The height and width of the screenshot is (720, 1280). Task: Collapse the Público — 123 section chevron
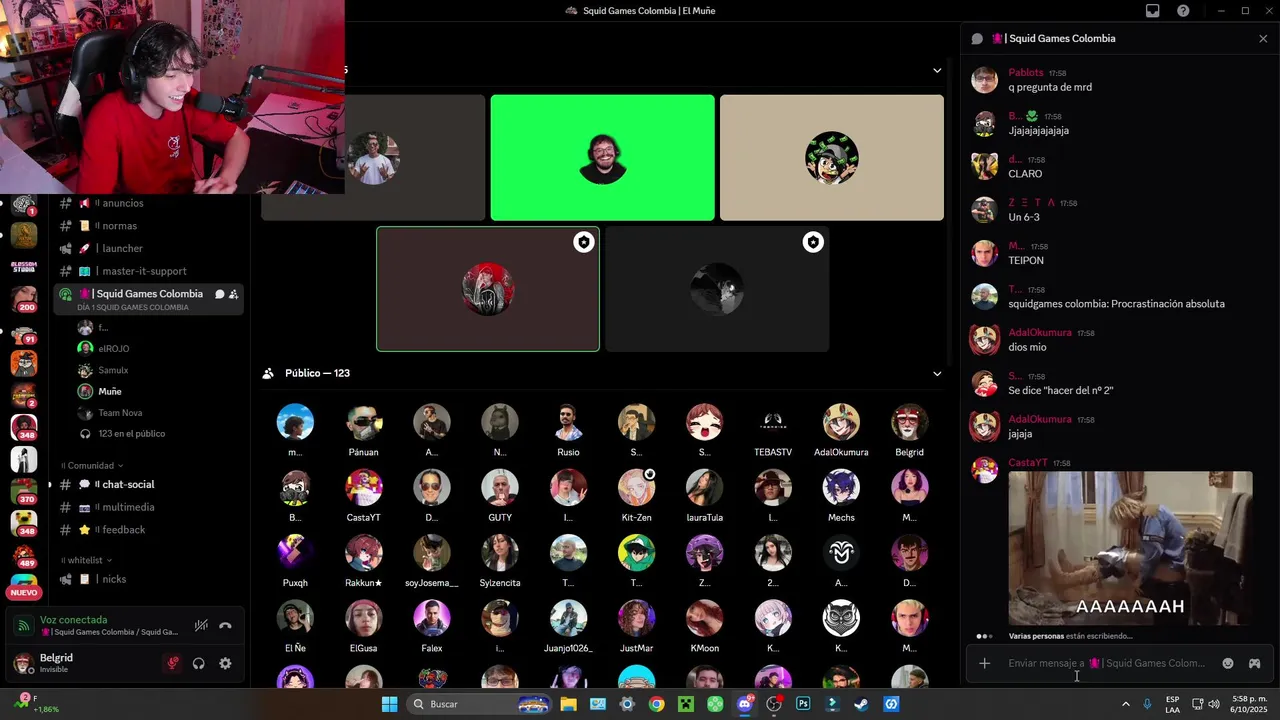pos(937,374)
